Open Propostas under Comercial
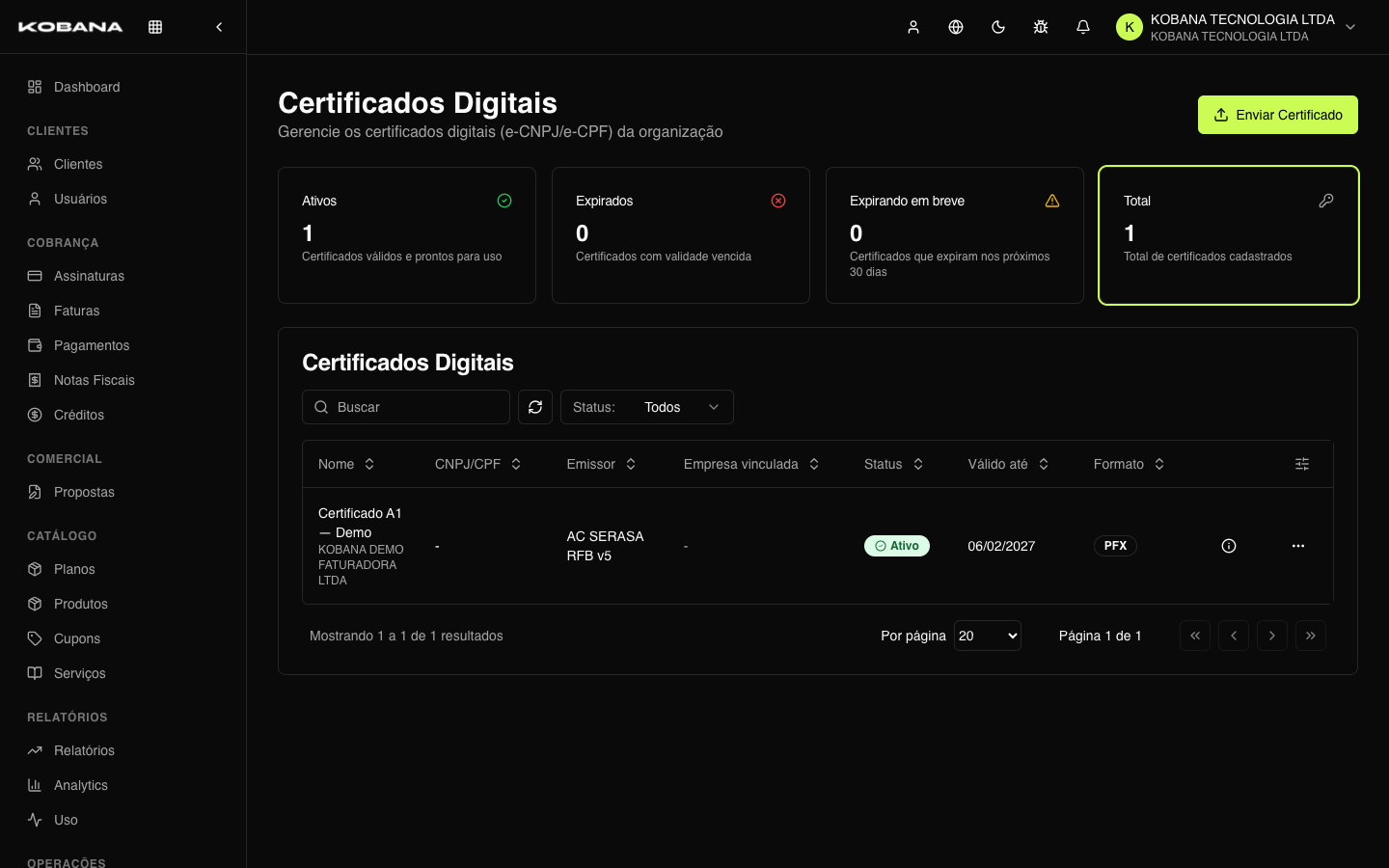The width and height of the screenshot is (1389, 868). 123,492
